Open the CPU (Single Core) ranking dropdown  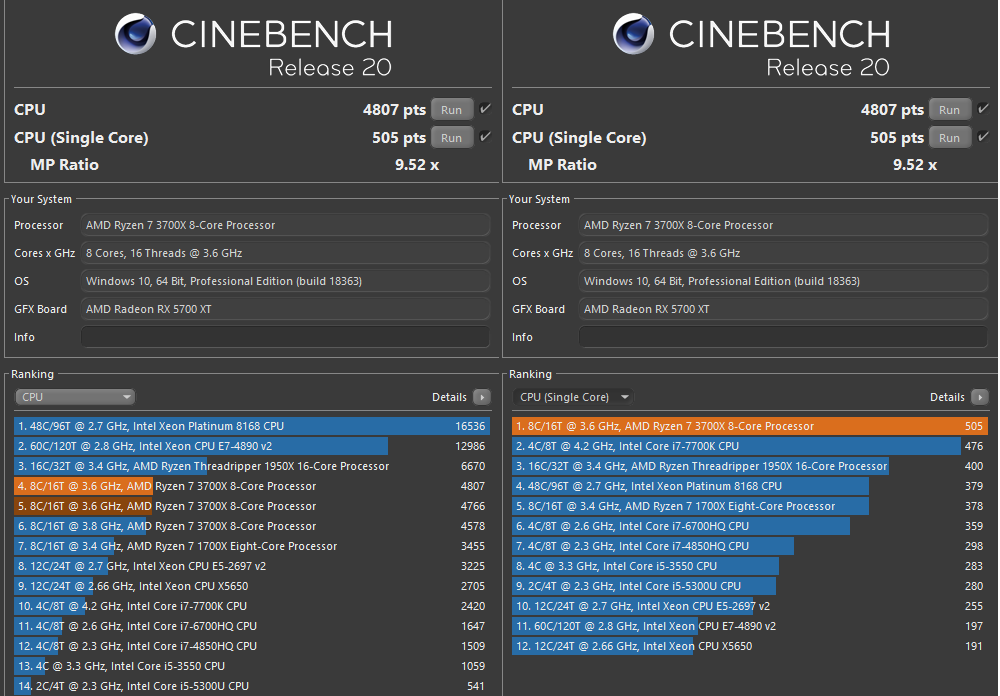click(x=573, y=397)
